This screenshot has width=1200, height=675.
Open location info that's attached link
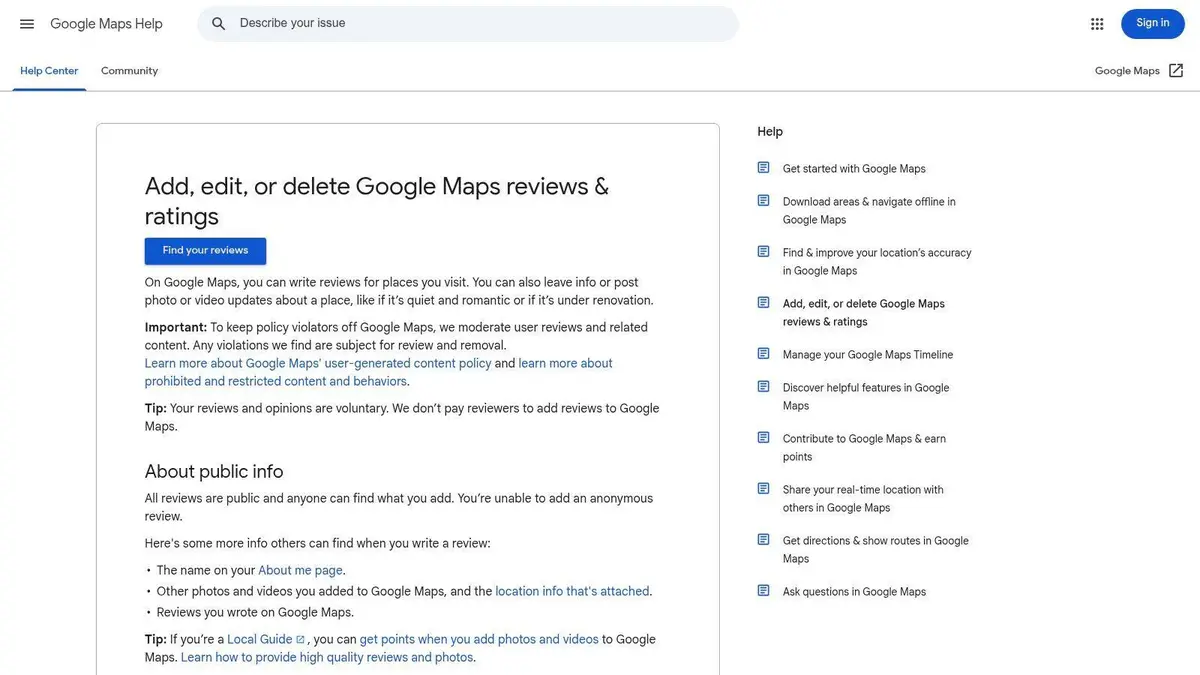[572, 592]
